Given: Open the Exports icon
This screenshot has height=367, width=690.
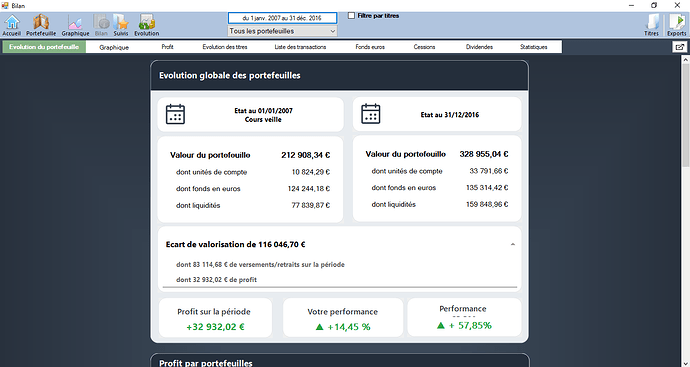Looking at the screenshot, I should 676,25.
